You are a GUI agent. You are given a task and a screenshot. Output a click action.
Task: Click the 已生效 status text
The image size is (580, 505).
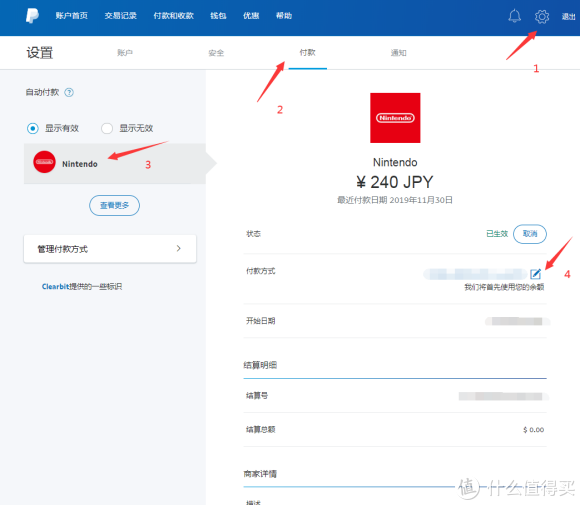click(497, 234)
